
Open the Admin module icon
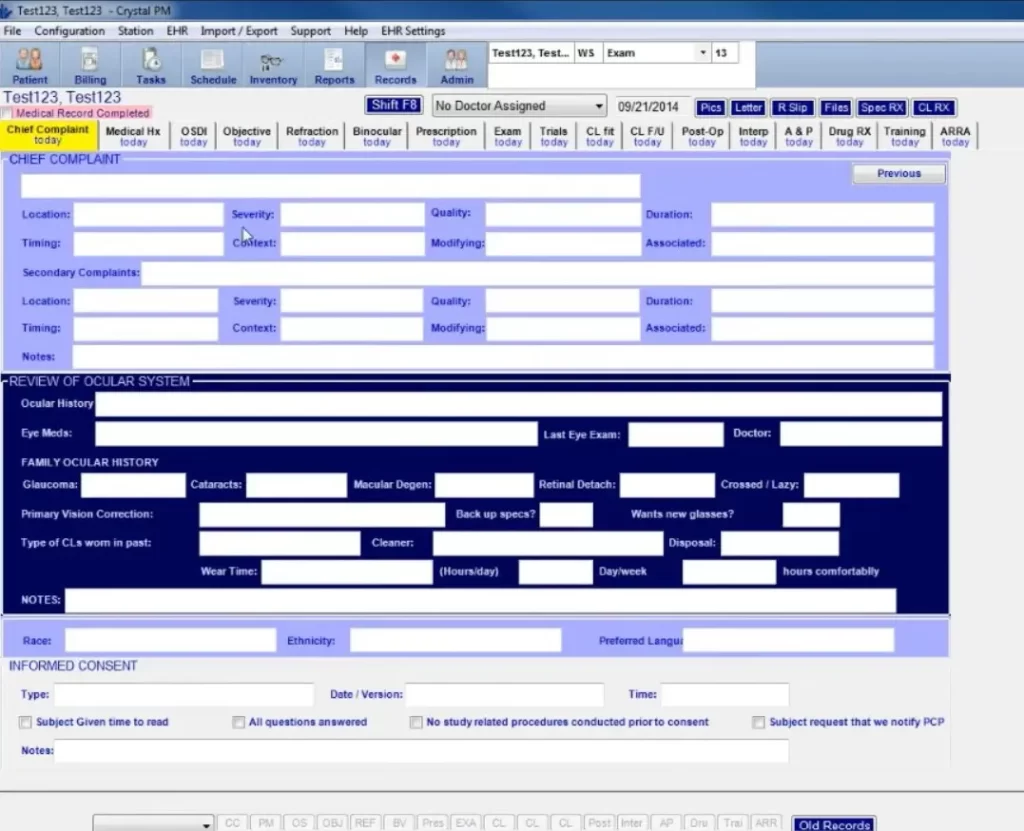click(456, 64)
